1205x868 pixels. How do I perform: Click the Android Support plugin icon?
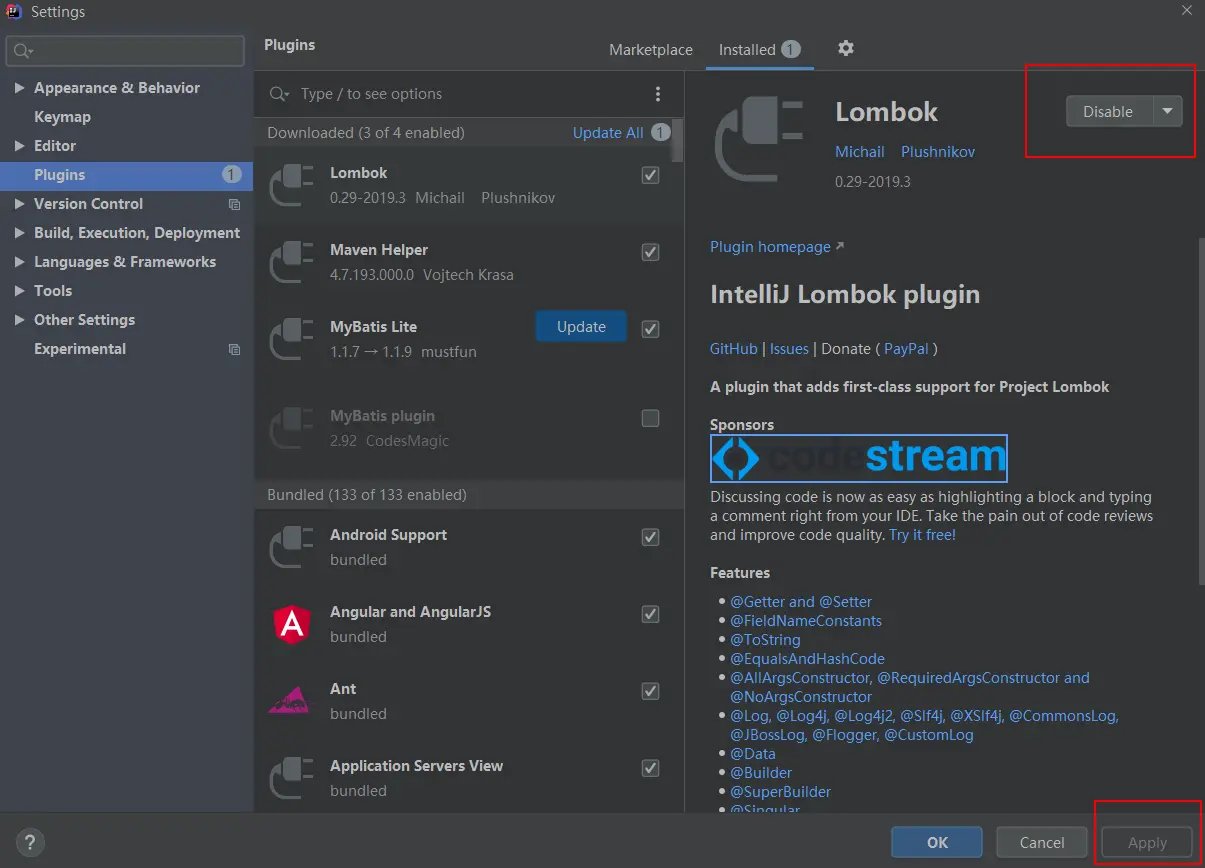292,547
